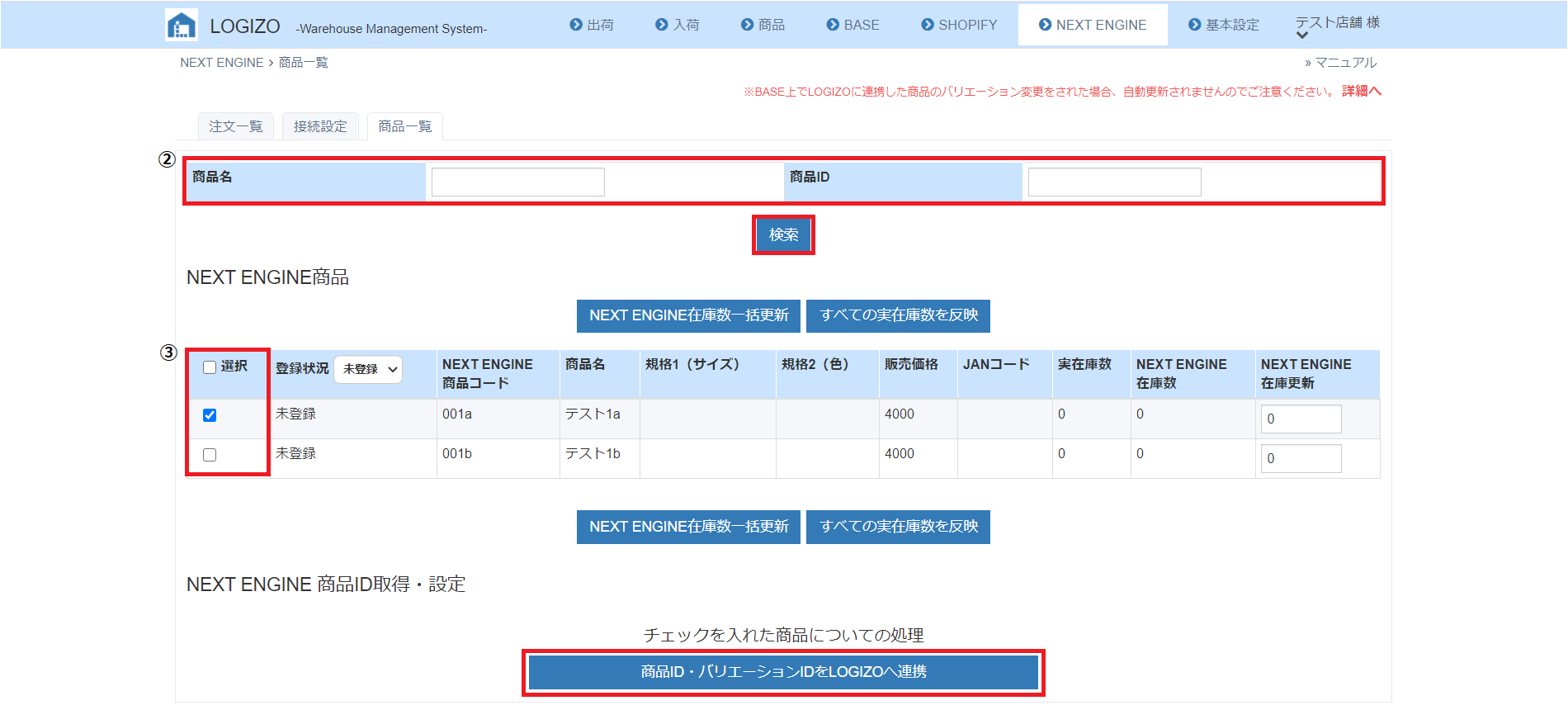Open the 詳細へ link in red notice
The width and height of the screenshot is (1568, 710).
1362,91
